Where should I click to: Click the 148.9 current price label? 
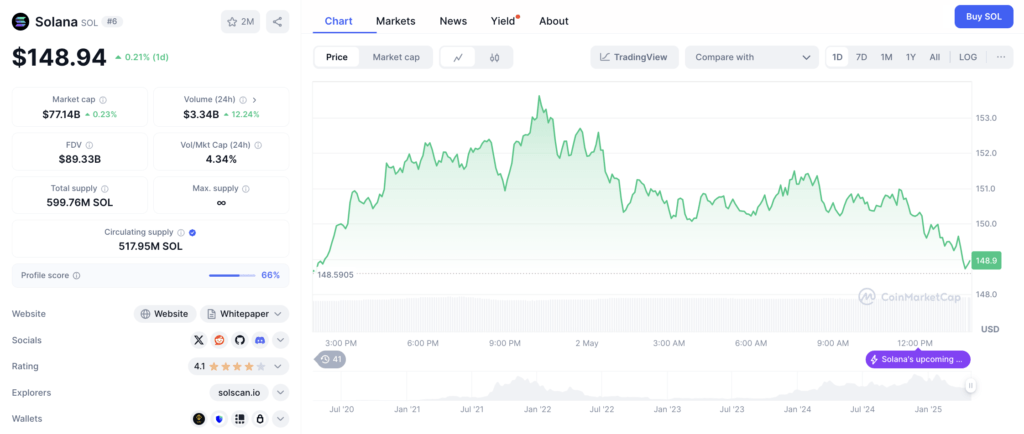[x=986, y=260]
